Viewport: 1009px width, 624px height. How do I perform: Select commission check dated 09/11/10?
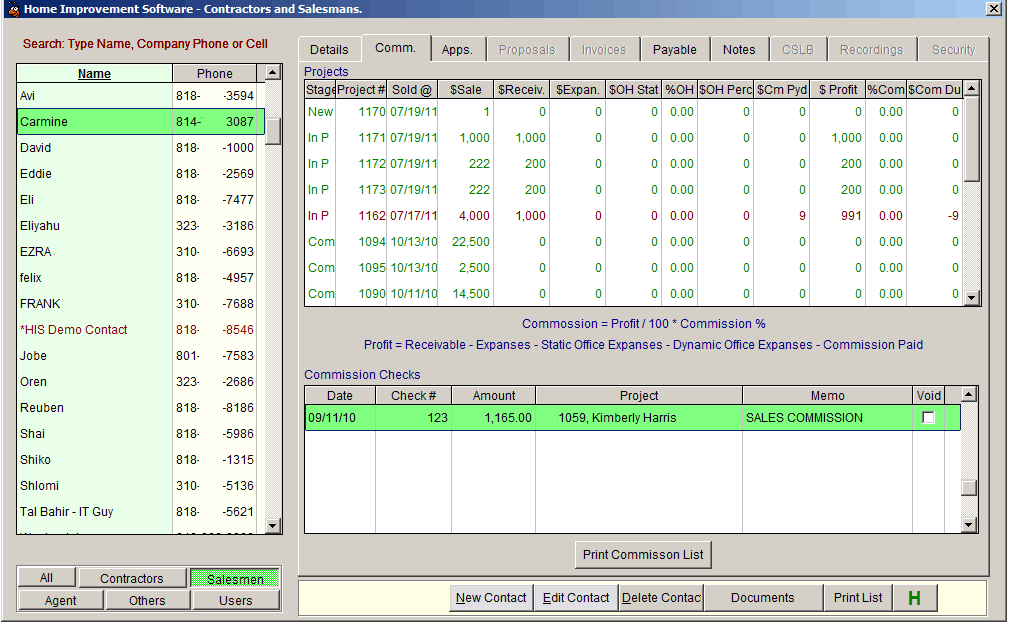[633, 418]
